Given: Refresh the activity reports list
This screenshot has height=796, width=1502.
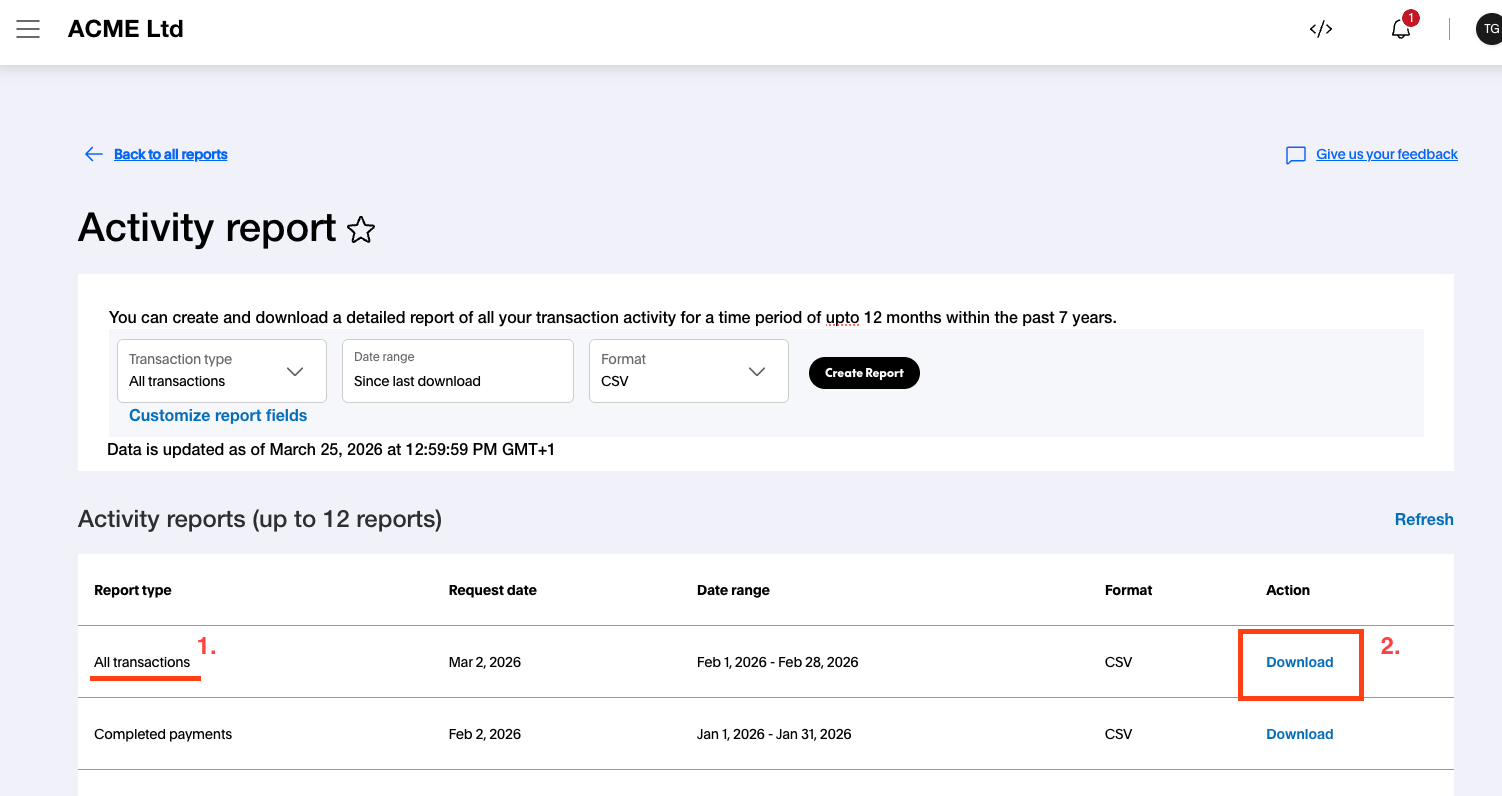Looking at the screenshot, I should click(1424, 519).
